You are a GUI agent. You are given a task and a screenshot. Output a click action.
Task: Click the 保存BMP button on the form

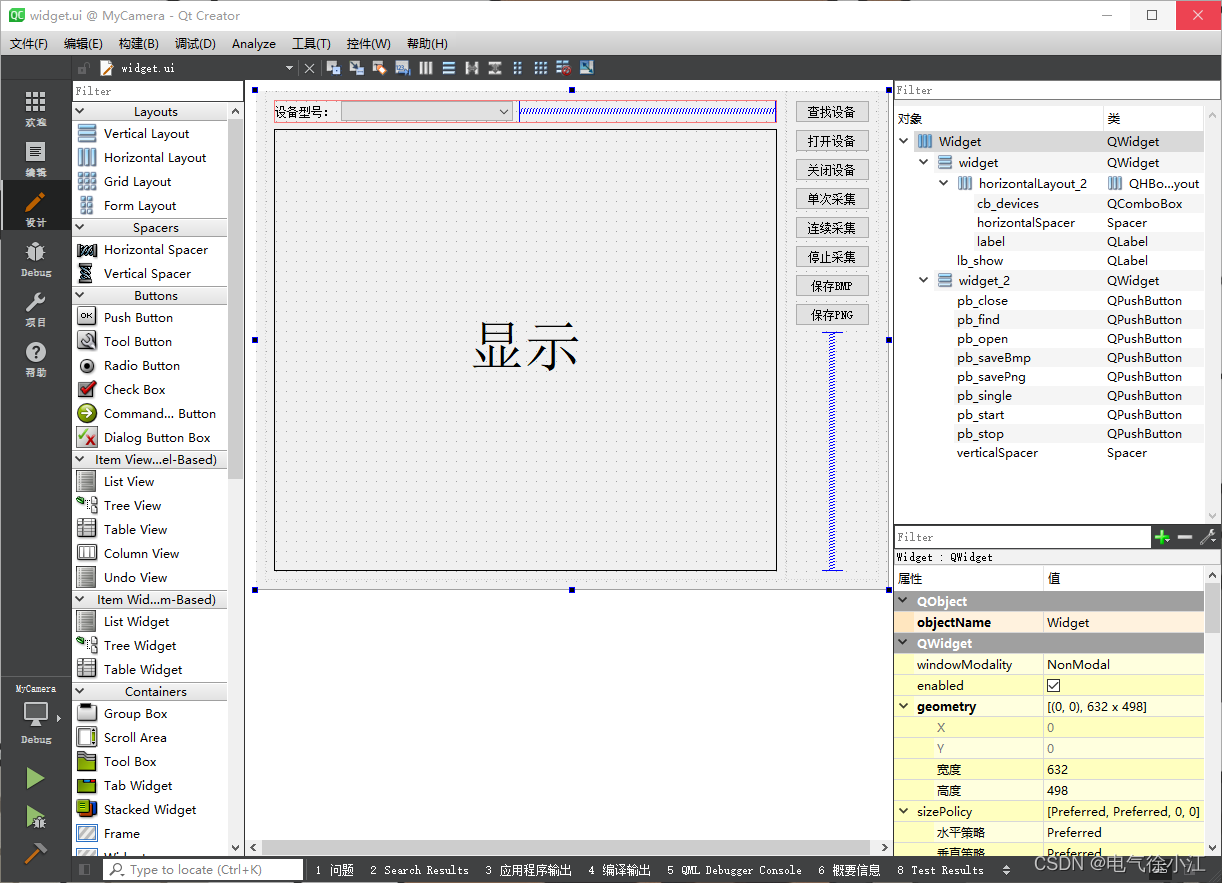[x=832, y=286]
